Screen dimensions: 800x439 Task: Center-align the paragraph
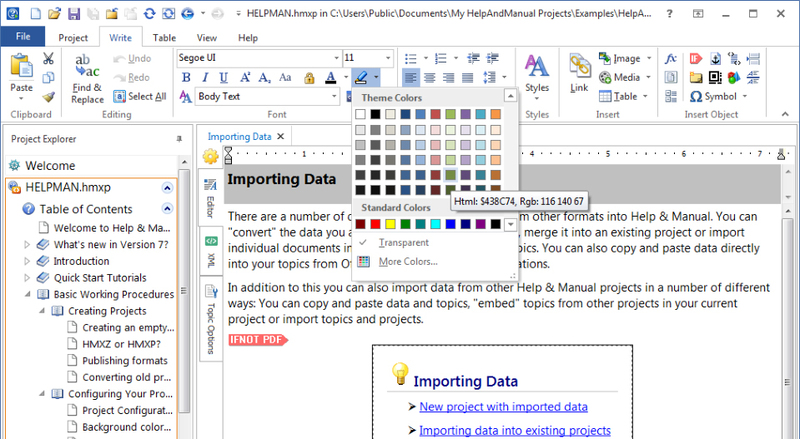click(430, 78)
